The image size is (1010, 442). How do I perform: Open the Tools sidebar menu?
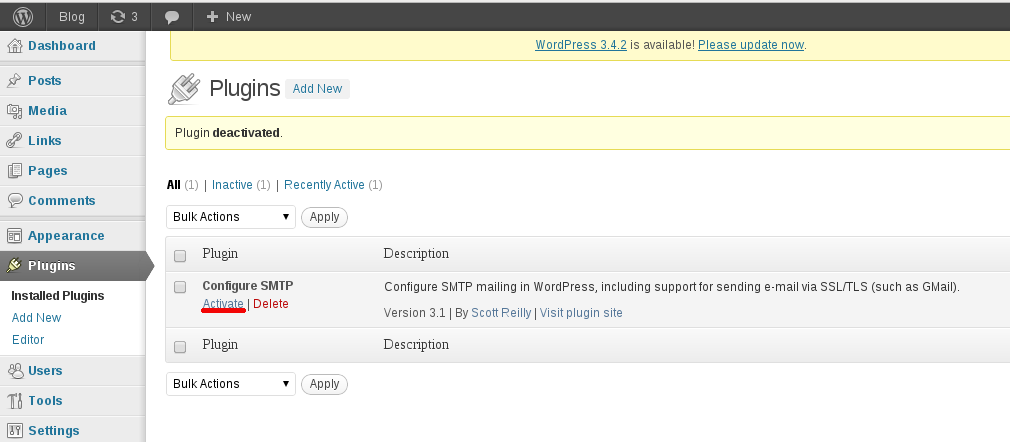tap(45, 401)
